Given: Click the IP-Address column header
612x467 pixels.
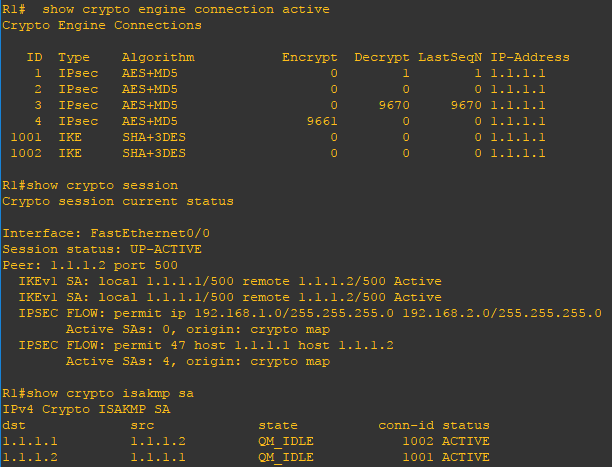Looking at the screenshot, I should coord(530,57).
